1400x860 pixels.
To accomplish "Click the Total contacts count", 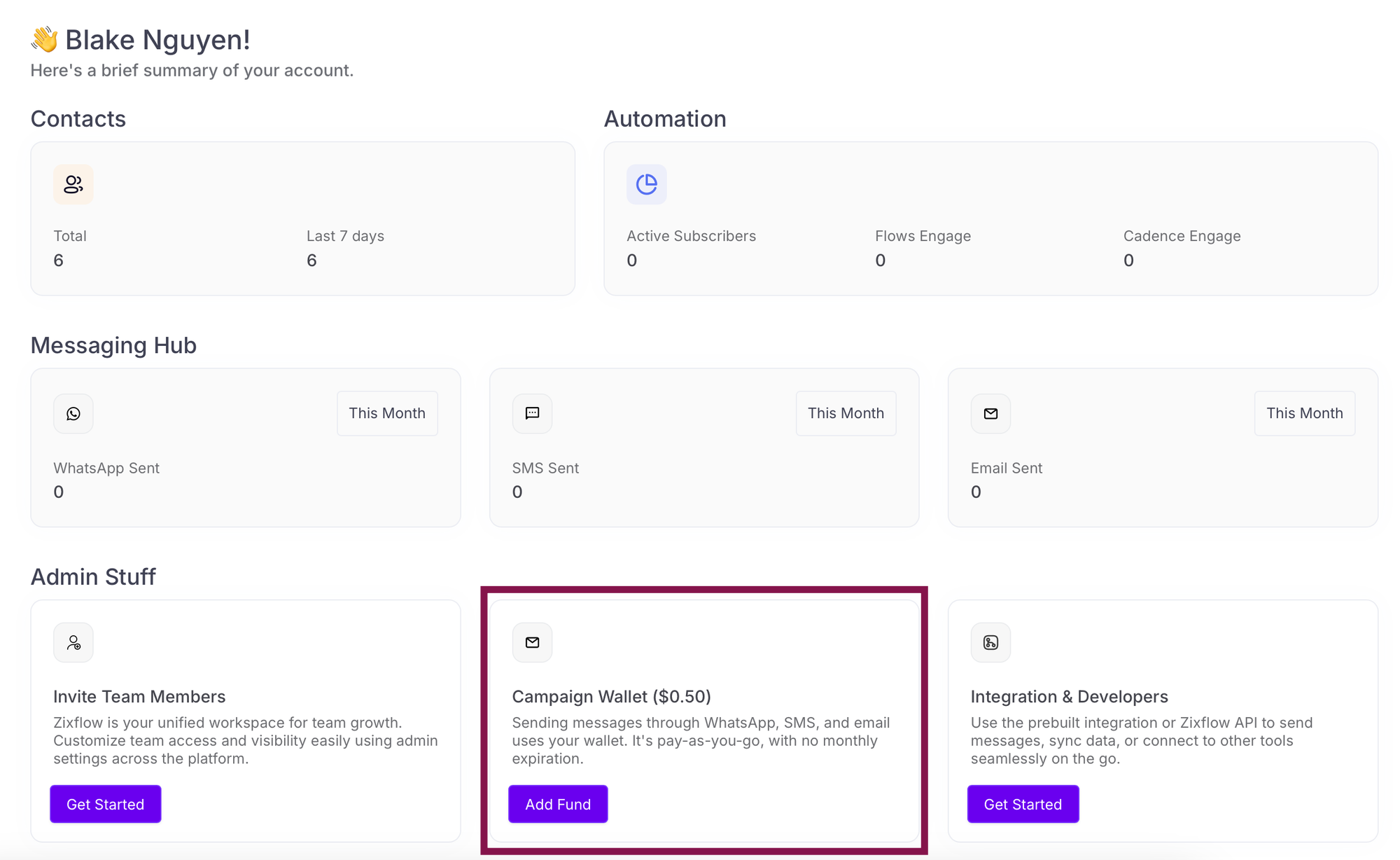I will 59,261.
